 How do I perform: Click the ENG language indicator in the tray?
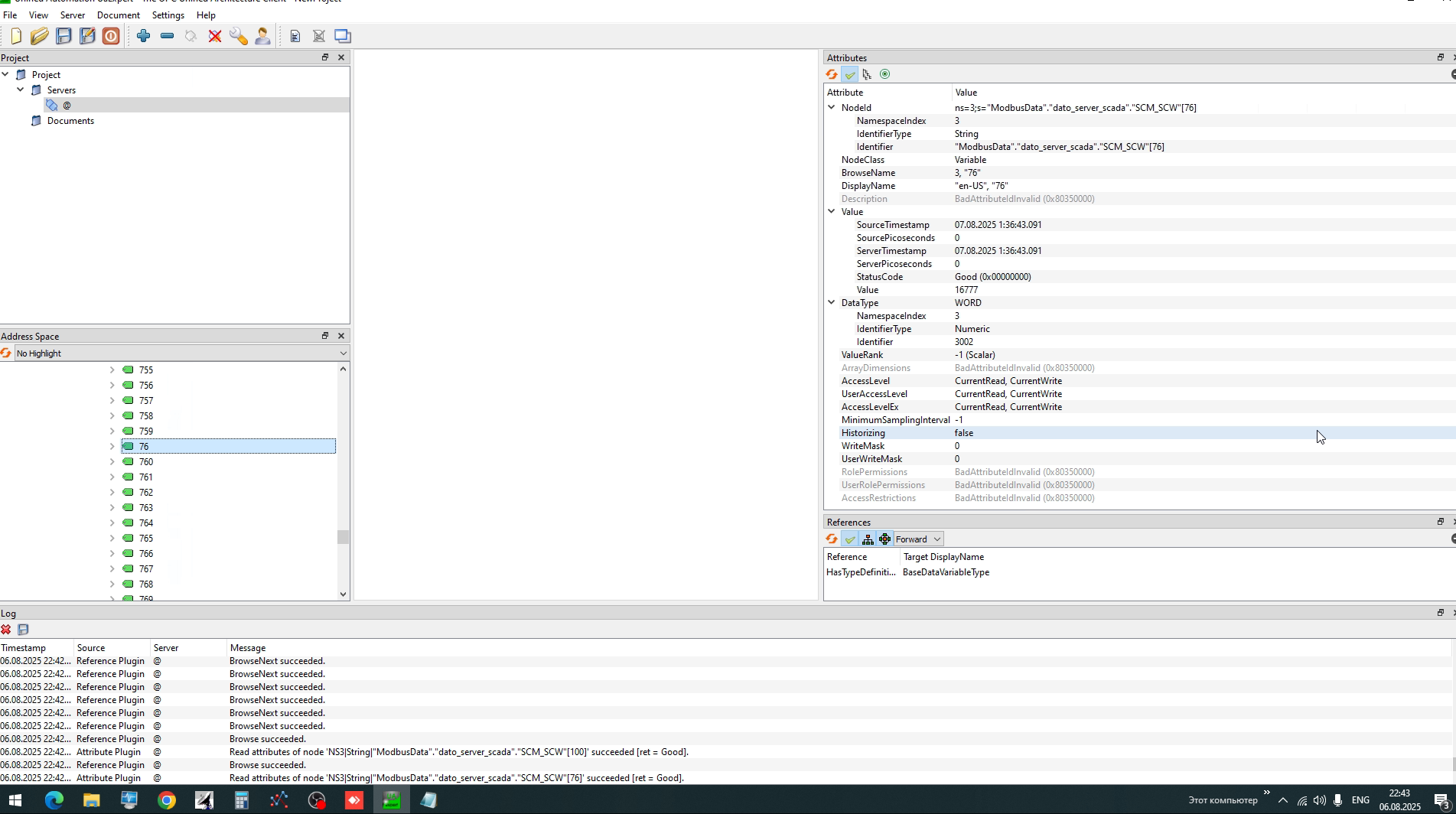coord(1360,800)
